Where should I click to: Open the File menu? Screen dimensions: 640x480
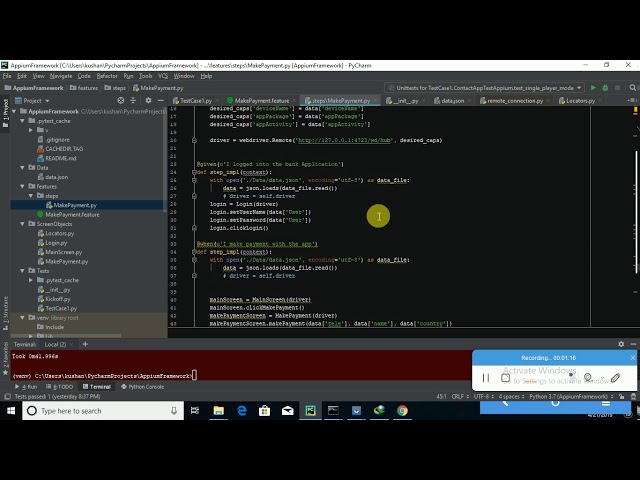click(7, 76)
